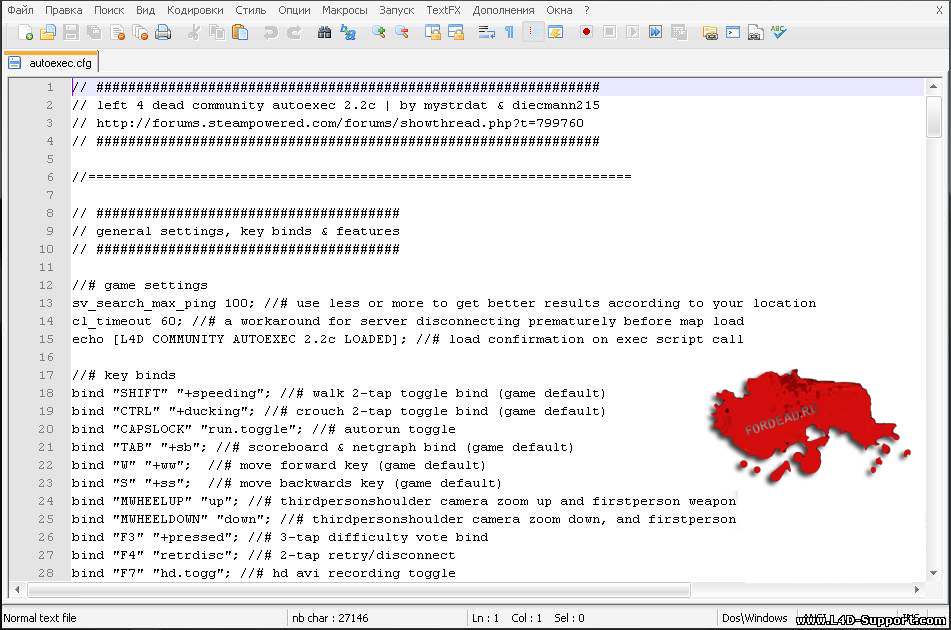Toggle word wrap in the toolbar

pyautogui.click(x=486, y=32)
